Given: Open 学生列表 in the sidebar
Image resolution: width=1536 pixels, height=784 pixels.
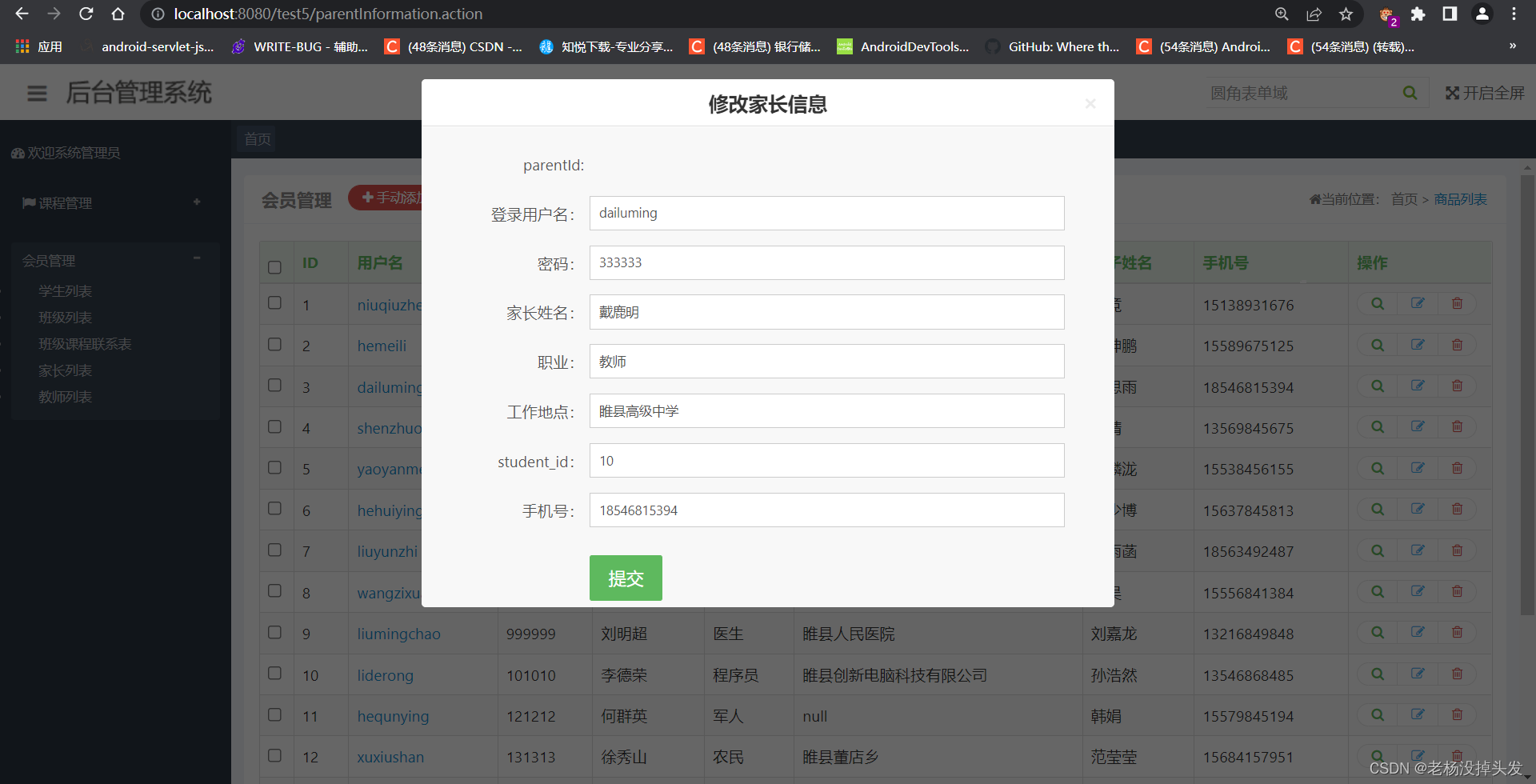Looking at the screenshot, I should pyautogui.click(x=65, y=291).
